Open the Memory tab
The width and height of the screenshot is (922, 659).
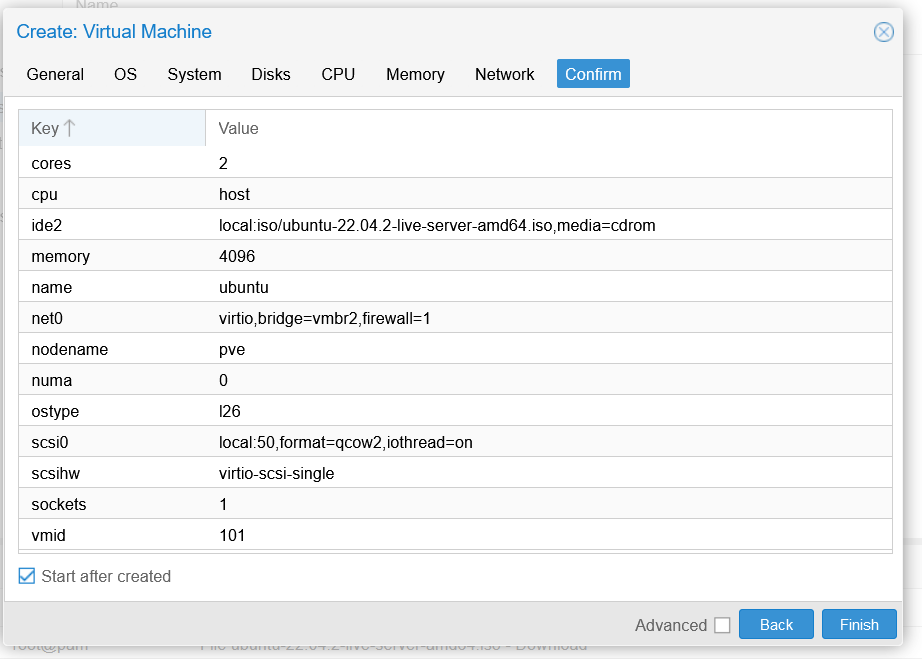415,74
